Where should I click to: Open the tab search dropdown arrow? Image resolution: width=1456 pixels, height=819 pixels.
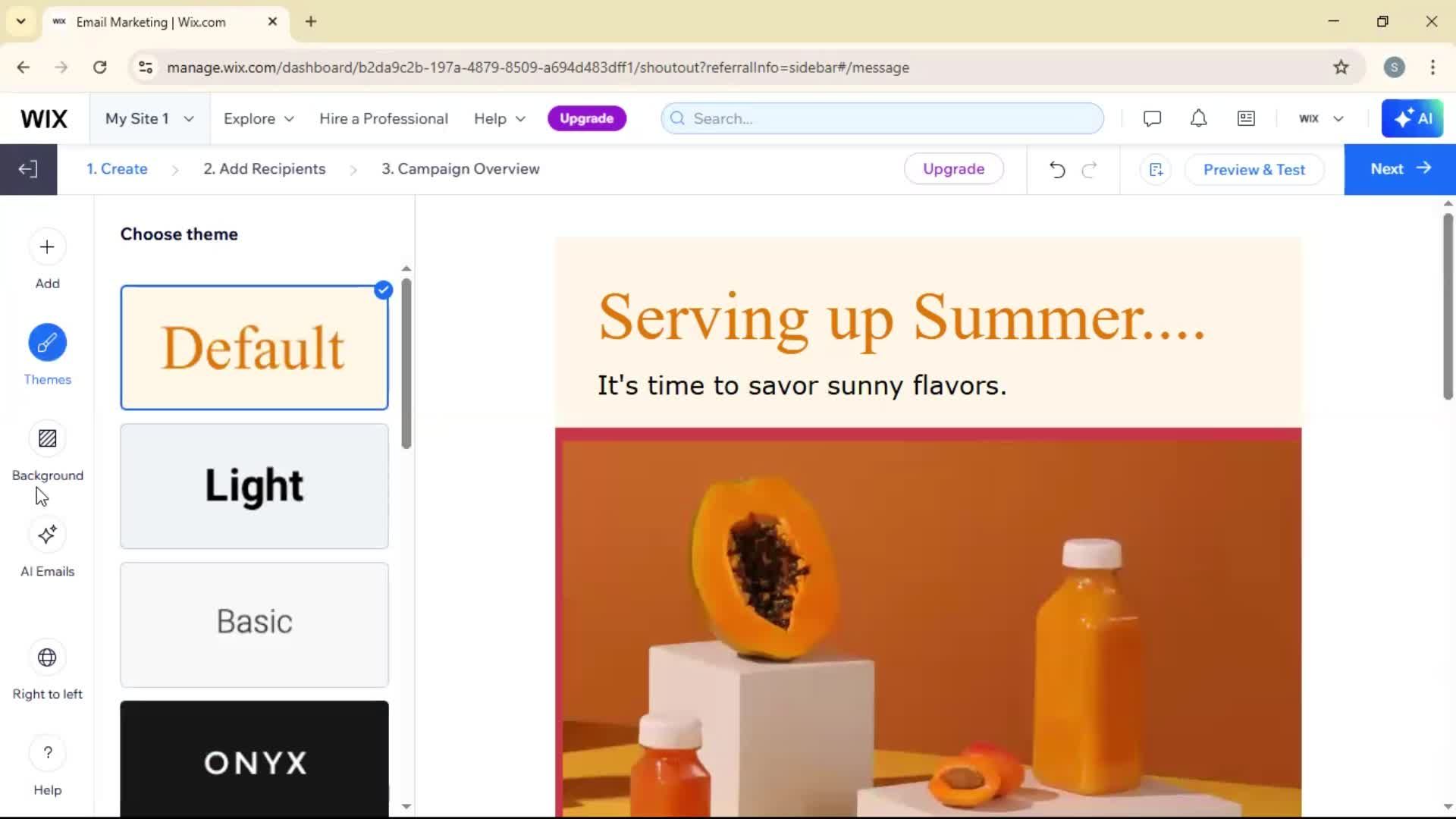(21, 21)
